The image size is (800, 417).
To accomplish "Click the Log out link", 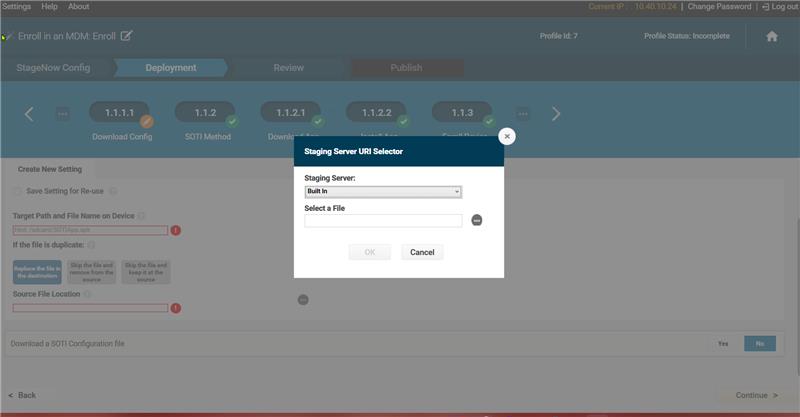I will 780,6.
